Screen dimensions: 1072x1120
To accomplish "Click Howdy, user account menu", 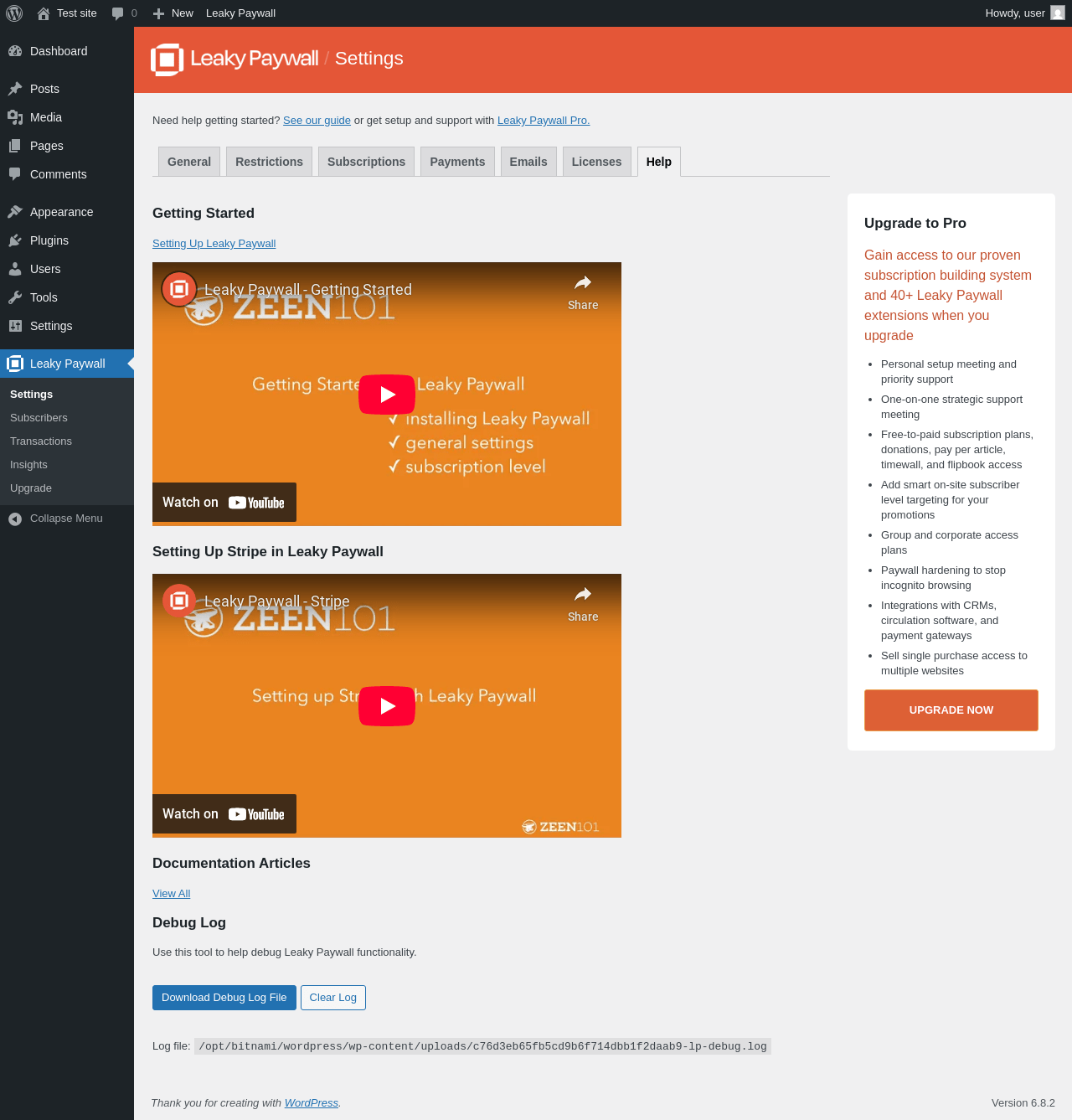I will (1025, 13).
